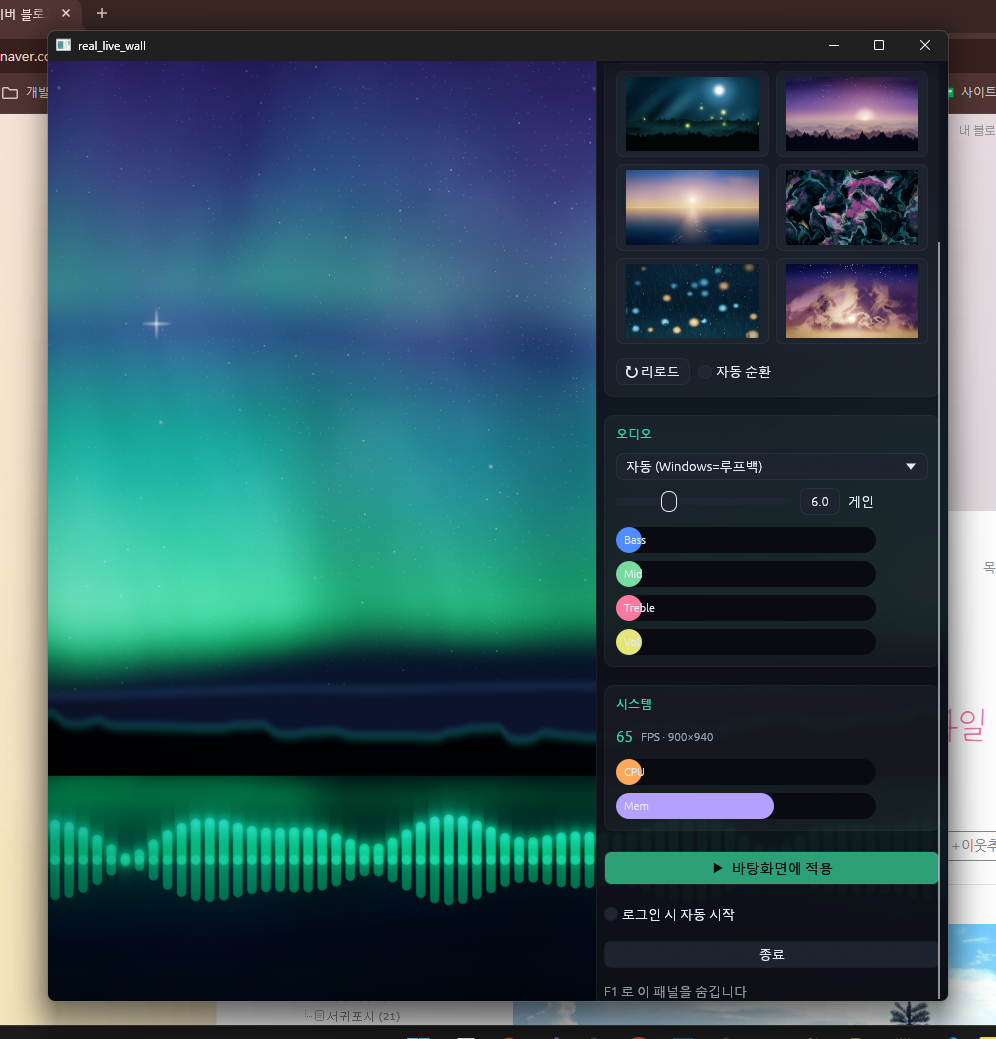Click the bookmark folder icon in the browser

click(x=10, y=93)
